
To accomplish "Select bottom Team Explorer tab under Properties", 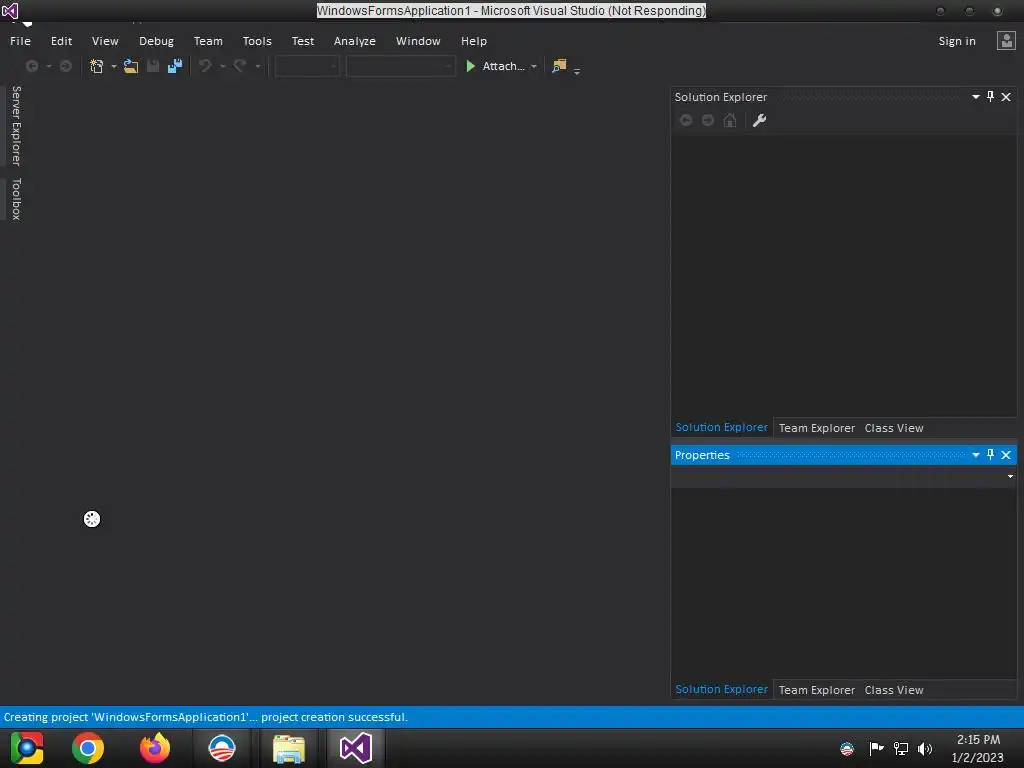I will [816, 690].
